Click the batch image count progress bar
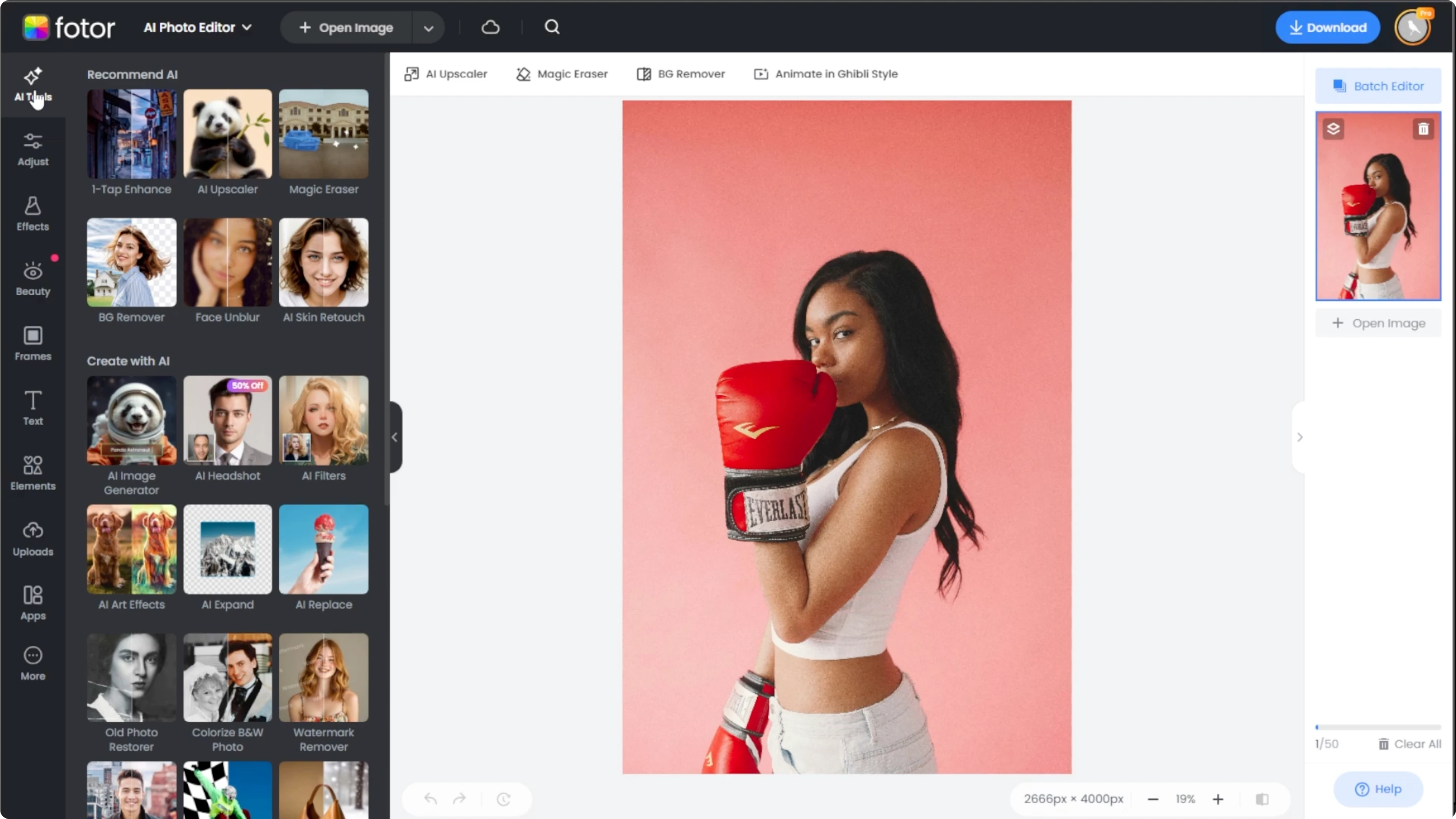This screenshot has height=819, width=1456. (x=1378, y=727)
